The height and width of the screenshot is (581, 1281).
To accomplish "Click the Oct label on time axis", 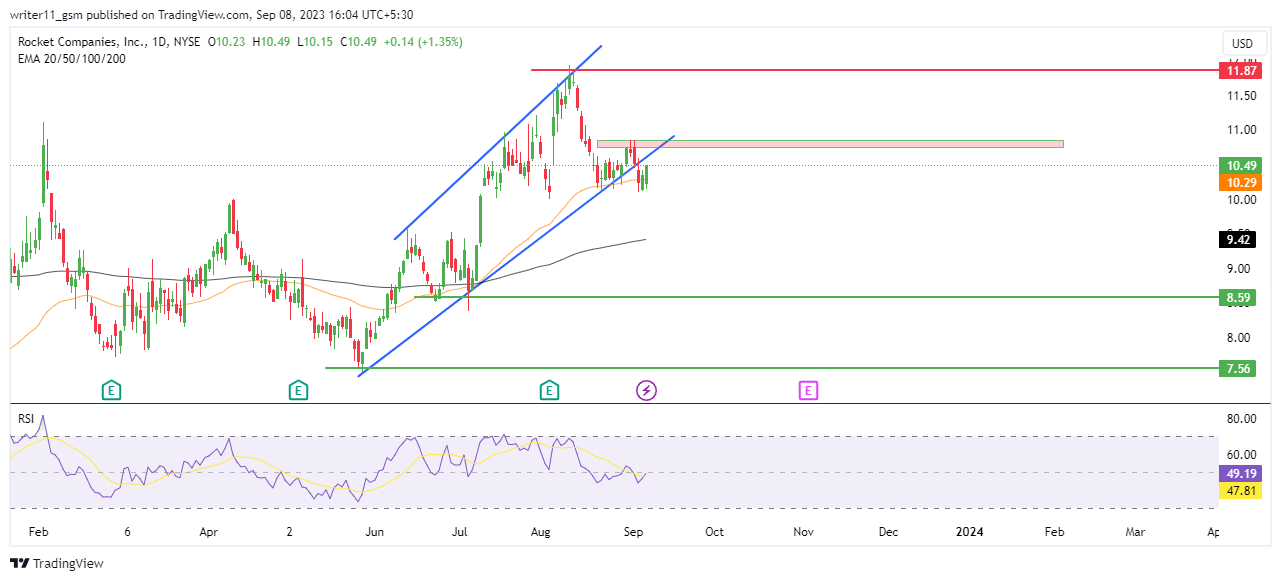I will click(714, 533).
